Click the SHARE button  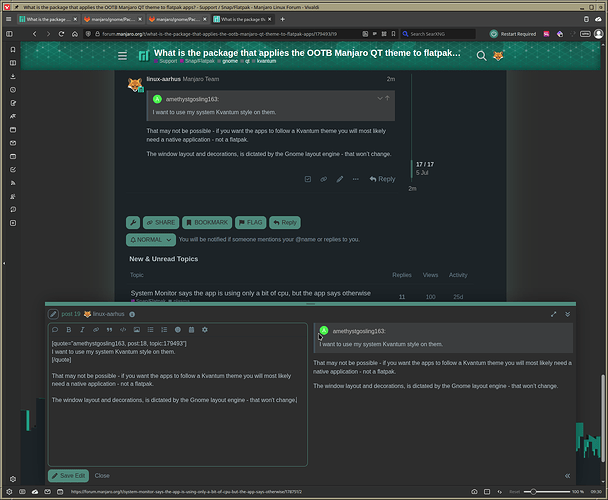click(161, 223)
